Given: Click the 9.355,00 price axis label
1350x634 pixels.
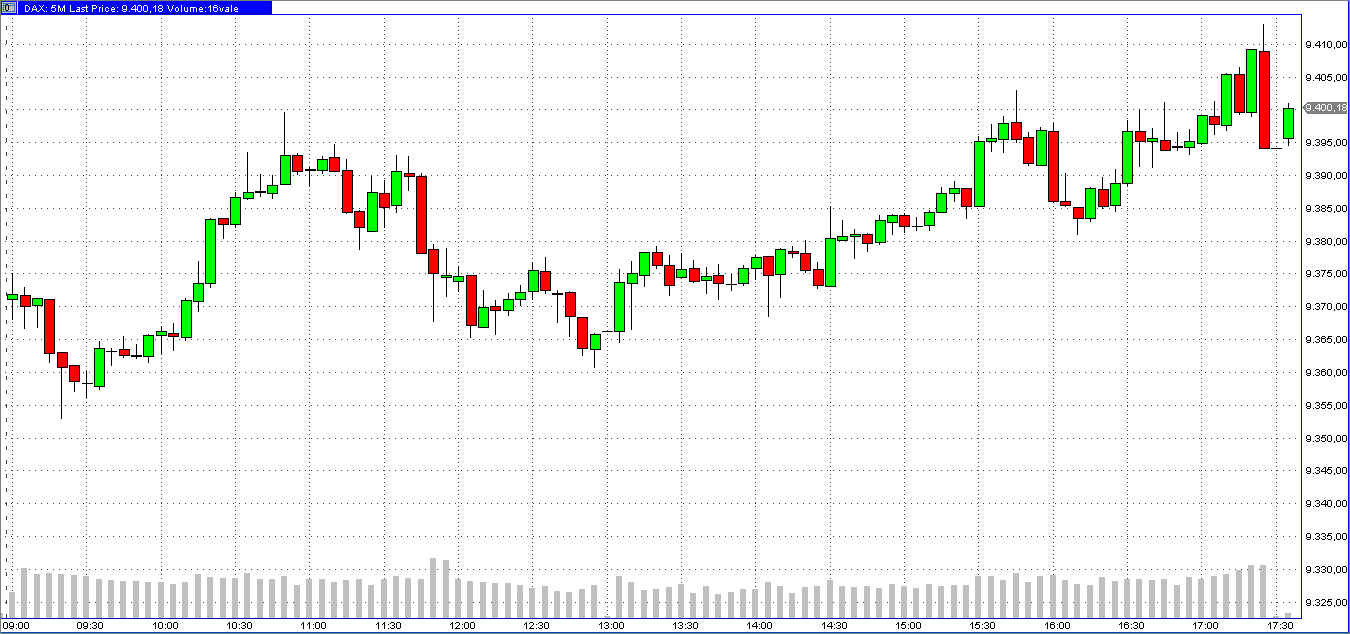Looking at the screenshot, I should pos(1324,406).
